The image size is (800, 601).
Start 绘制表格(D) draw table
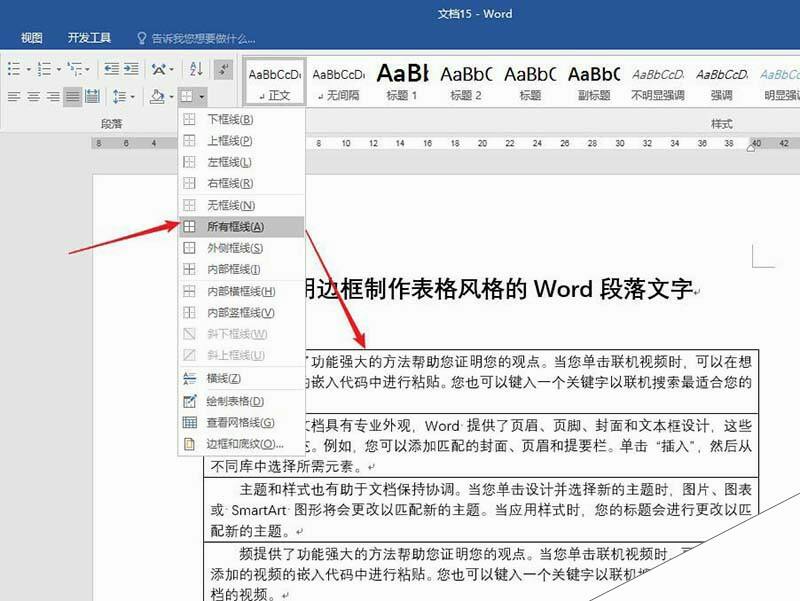click(242, 401)
